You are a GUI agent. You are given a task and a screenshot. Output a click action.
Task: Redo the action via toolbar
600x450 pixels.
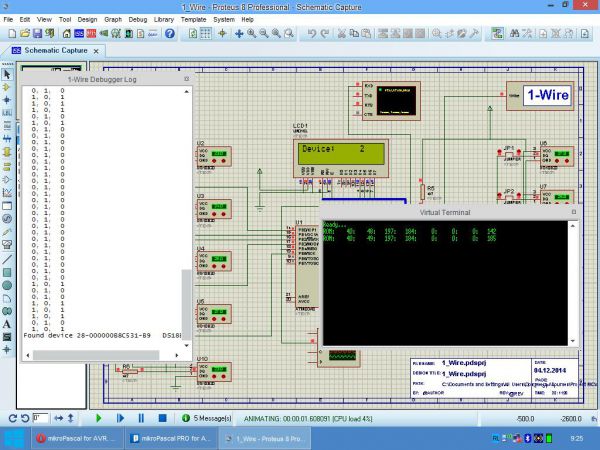tap(324, 34)
